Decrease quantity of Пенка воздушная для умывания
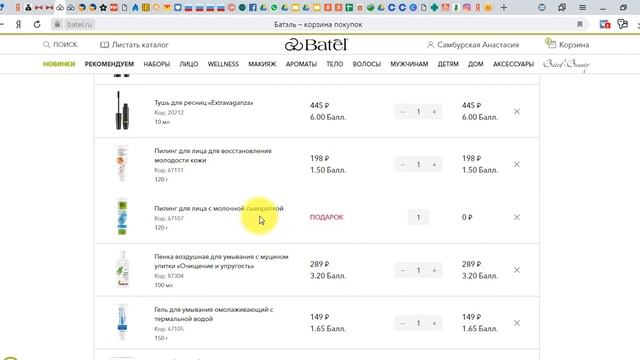This screenshot has height=360, width=640. point(402,270)
